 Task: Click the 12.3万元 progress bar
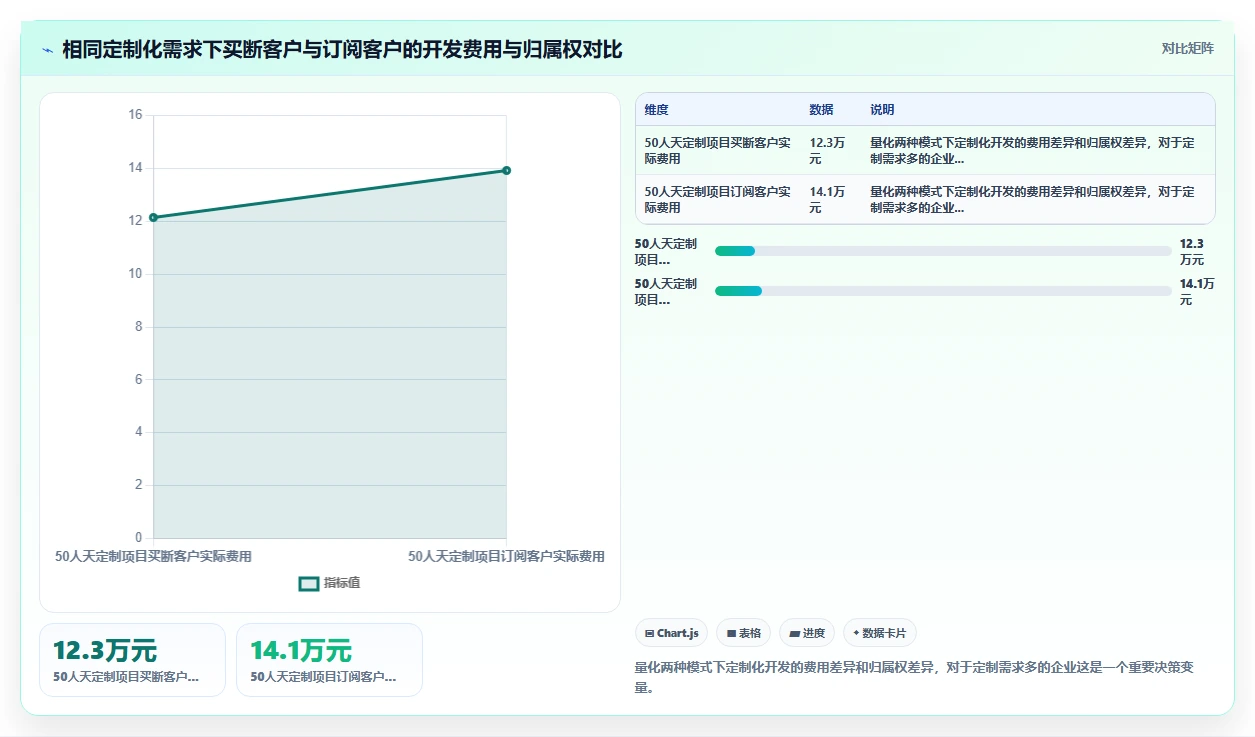point(943,251)
